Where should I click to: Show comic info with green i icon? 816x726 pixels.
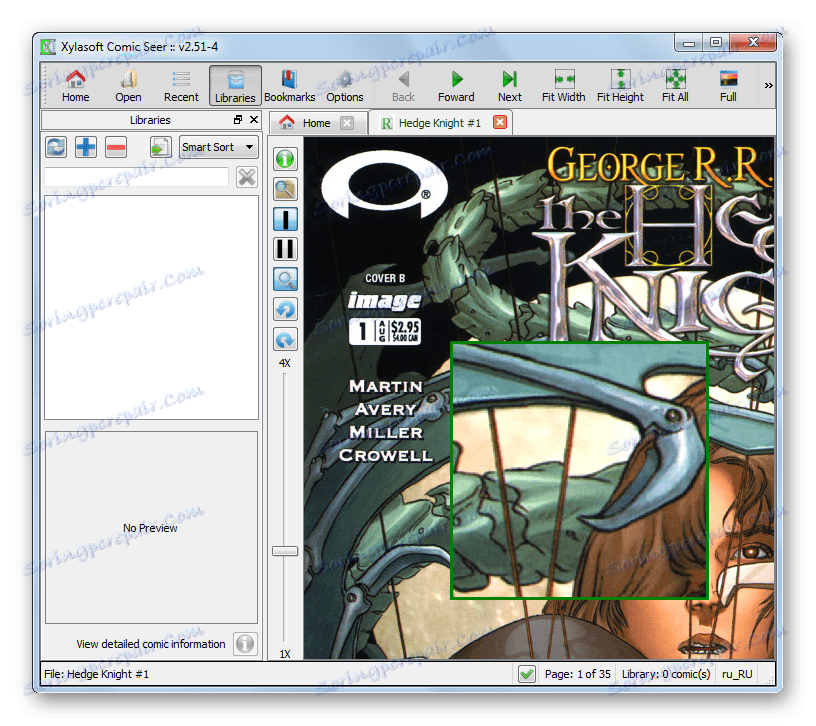(x=285, y=159)
